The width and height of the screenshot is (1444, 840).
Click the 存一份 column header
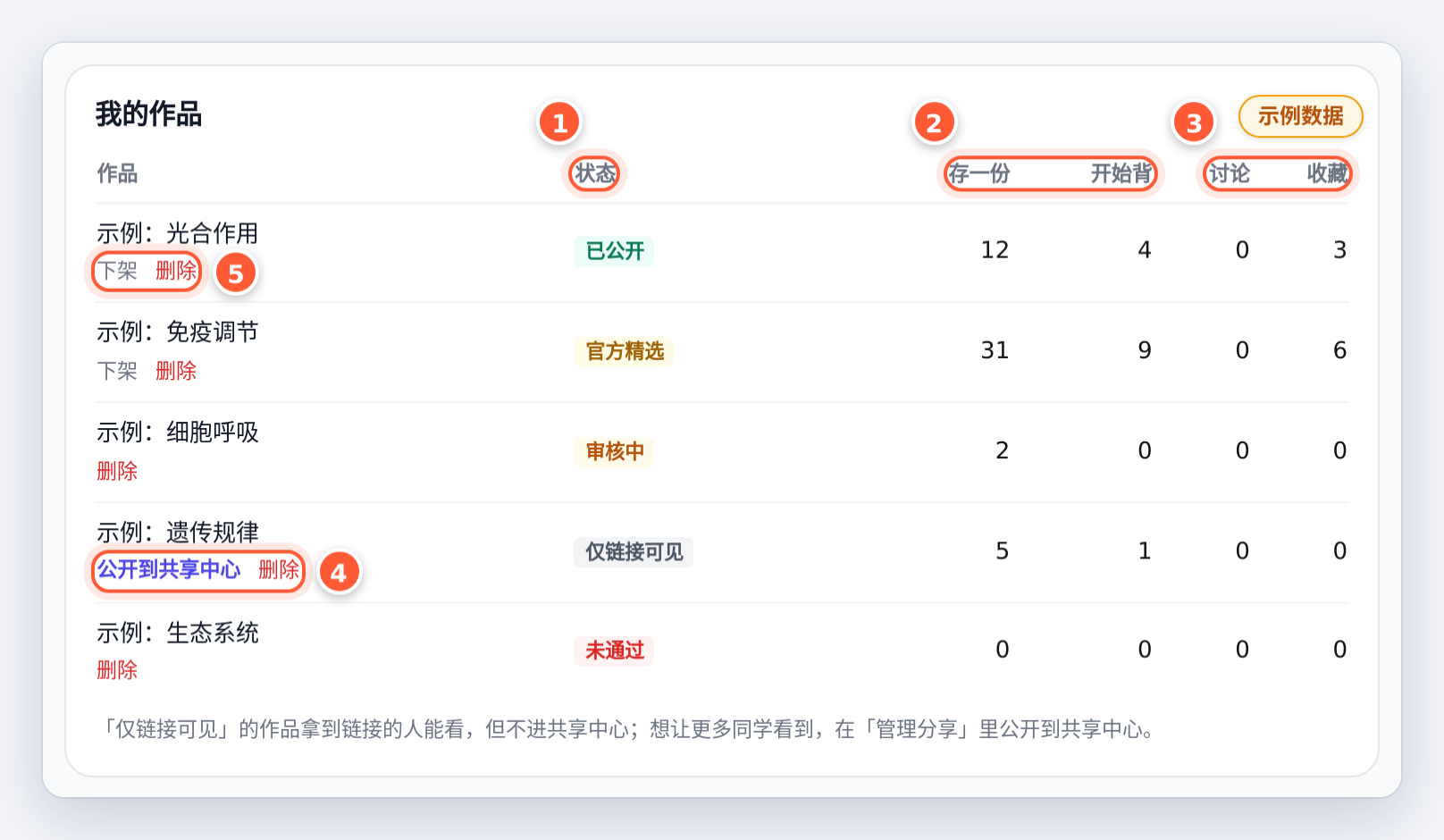pos(979,173)
